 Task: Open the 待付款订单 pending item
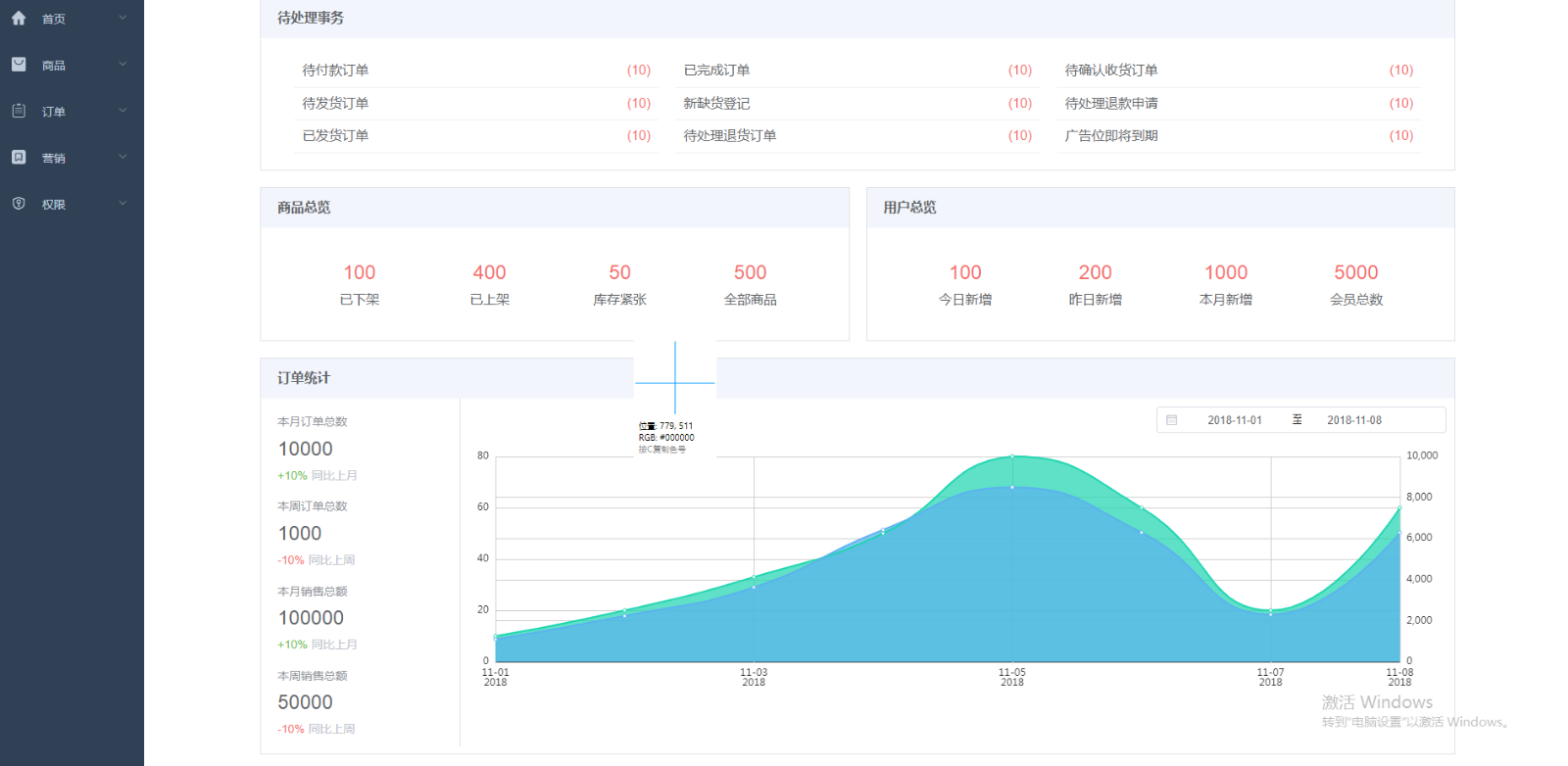click(335, 71)
